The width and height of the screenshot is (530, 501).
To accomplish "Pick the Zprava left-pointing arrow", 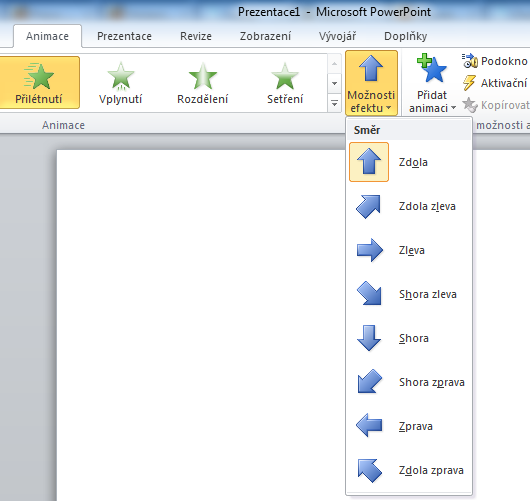I will pyautogui.click(x=409, y=426).
